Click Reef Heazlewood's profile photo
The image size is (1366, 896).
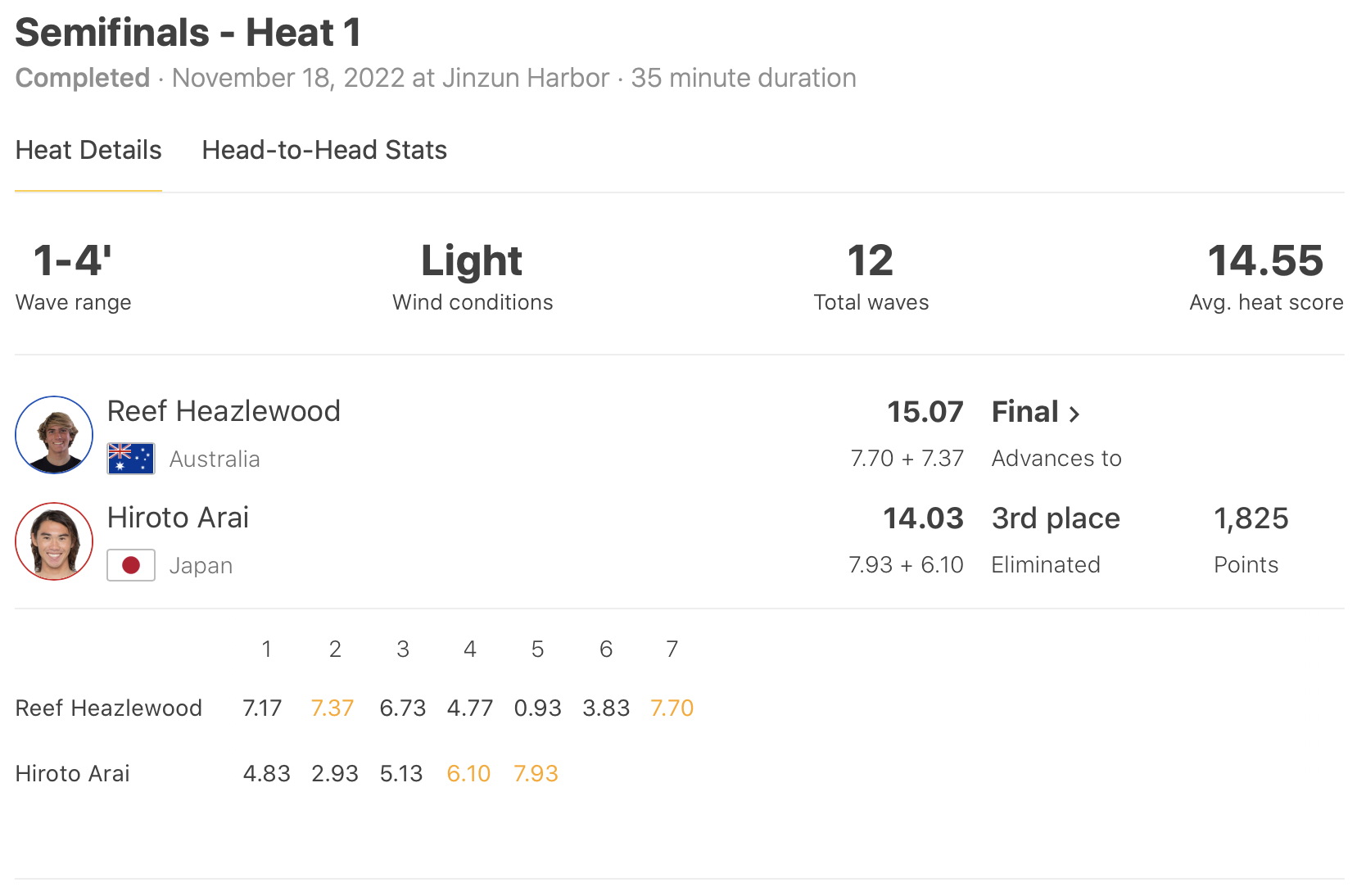(54, 435)
